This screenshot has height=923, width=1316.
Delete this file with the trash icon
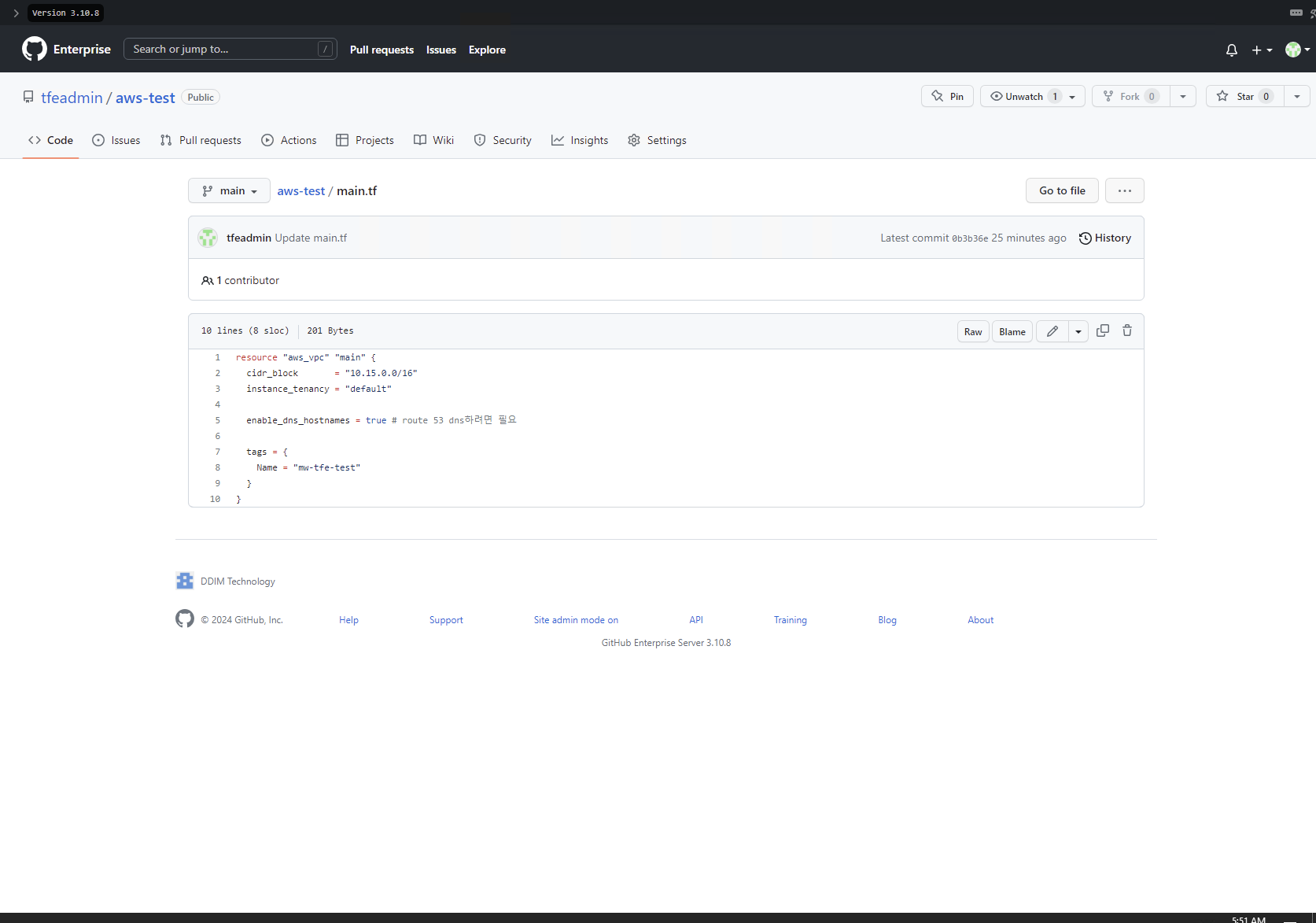[x=1127, y=331]
